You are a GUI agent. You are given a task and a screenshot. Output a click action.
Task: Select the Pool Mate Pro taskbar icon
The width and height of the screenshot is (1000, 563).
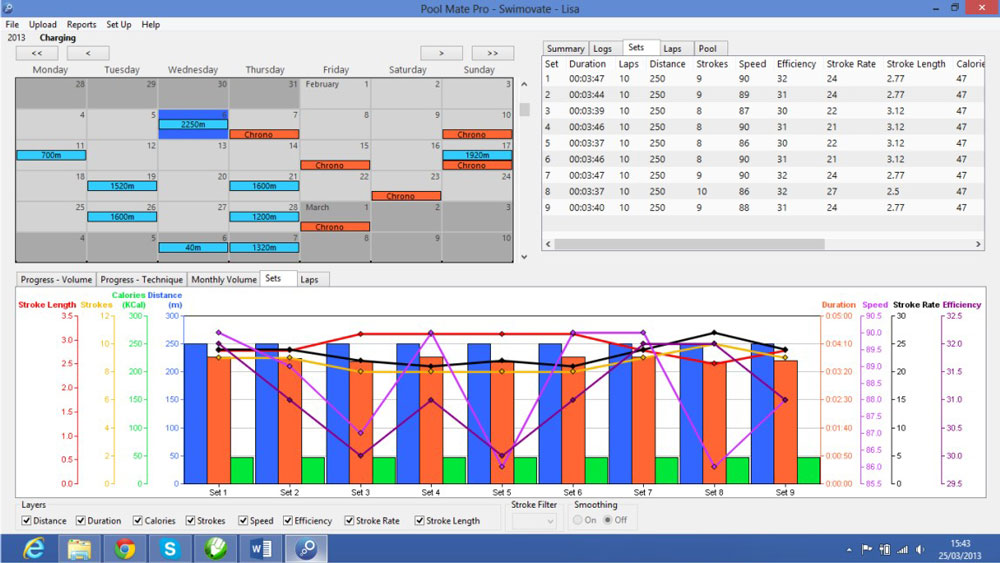306,548
